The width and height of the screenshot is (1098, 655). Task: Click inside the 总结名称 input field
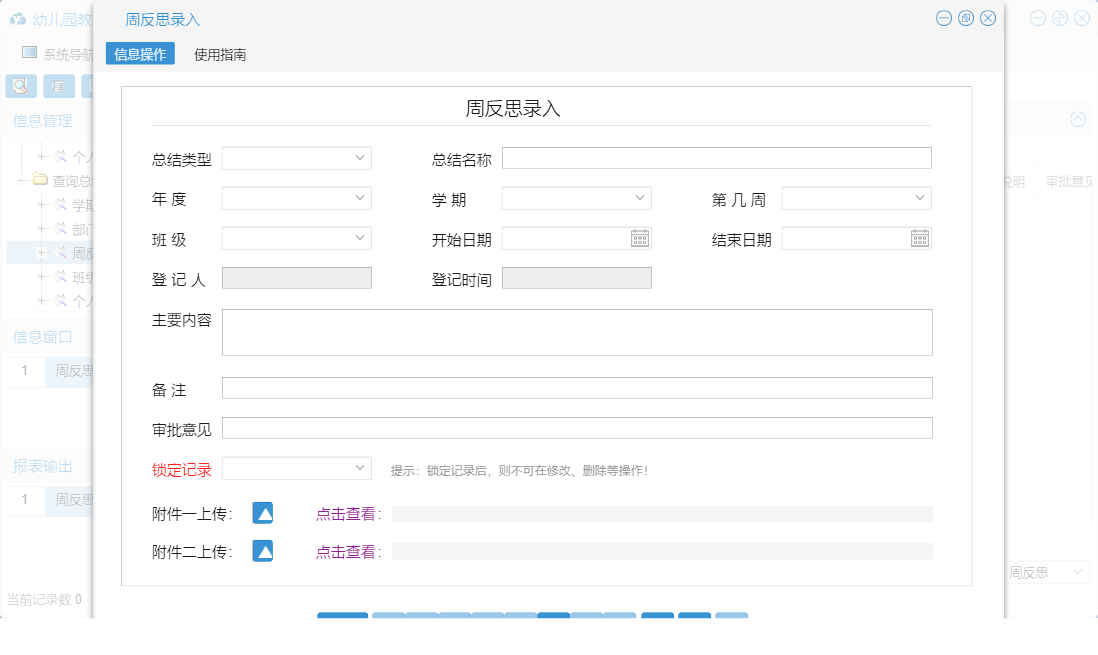[715, 158]
